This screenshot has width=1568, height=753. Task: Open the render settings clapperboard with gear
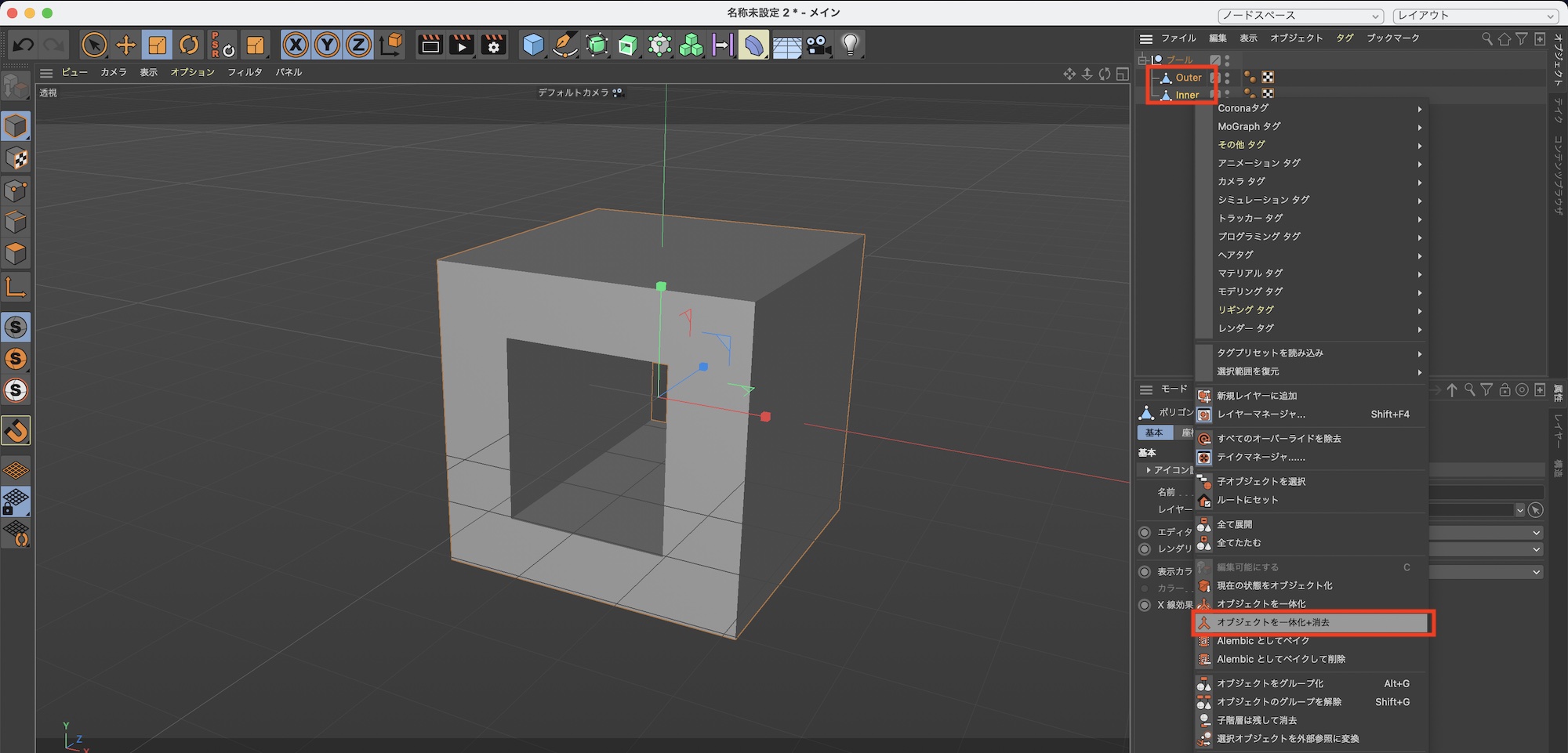click(x=493, y=45)
